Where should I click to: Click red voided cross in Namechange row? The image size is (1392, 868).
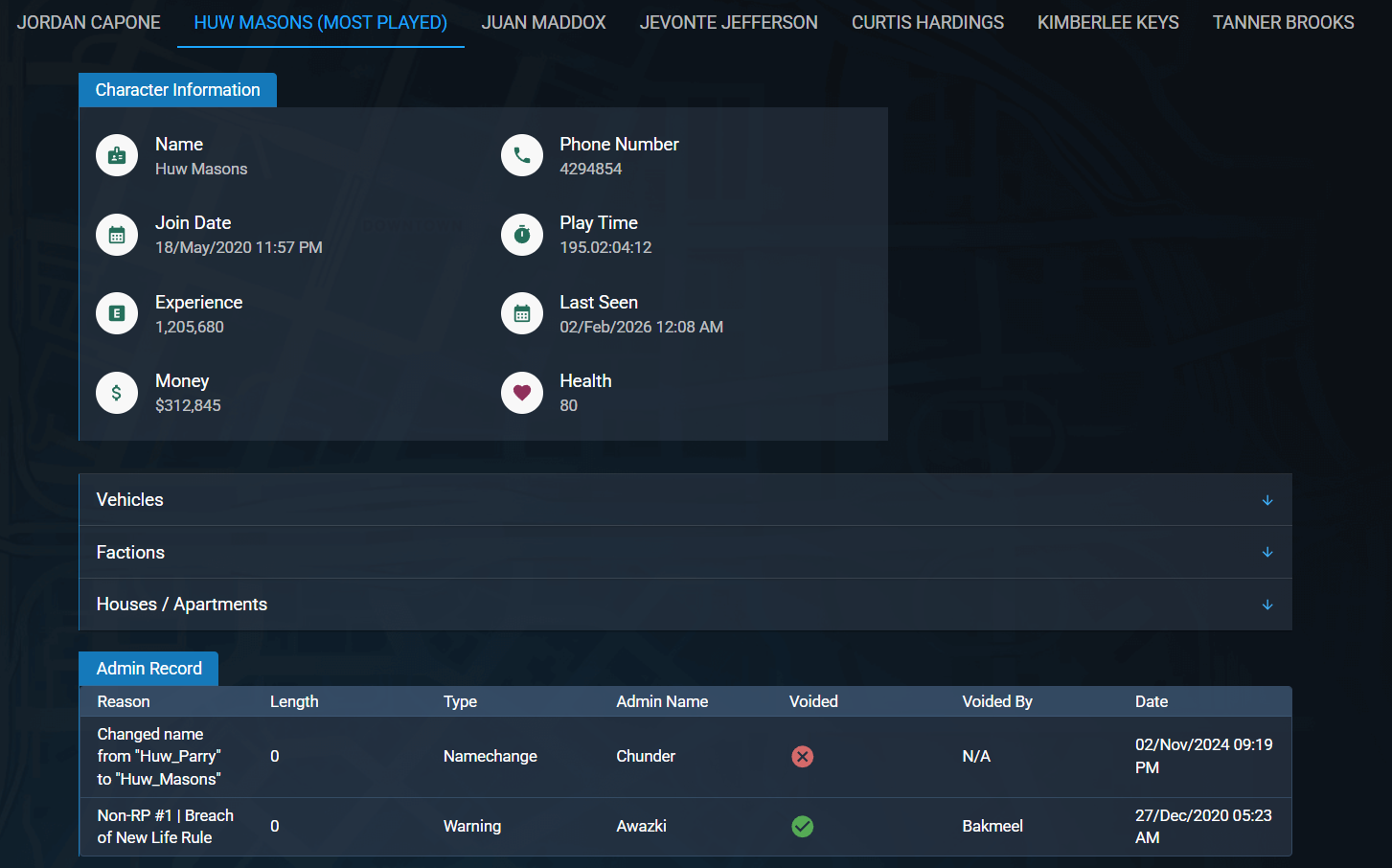803,757
